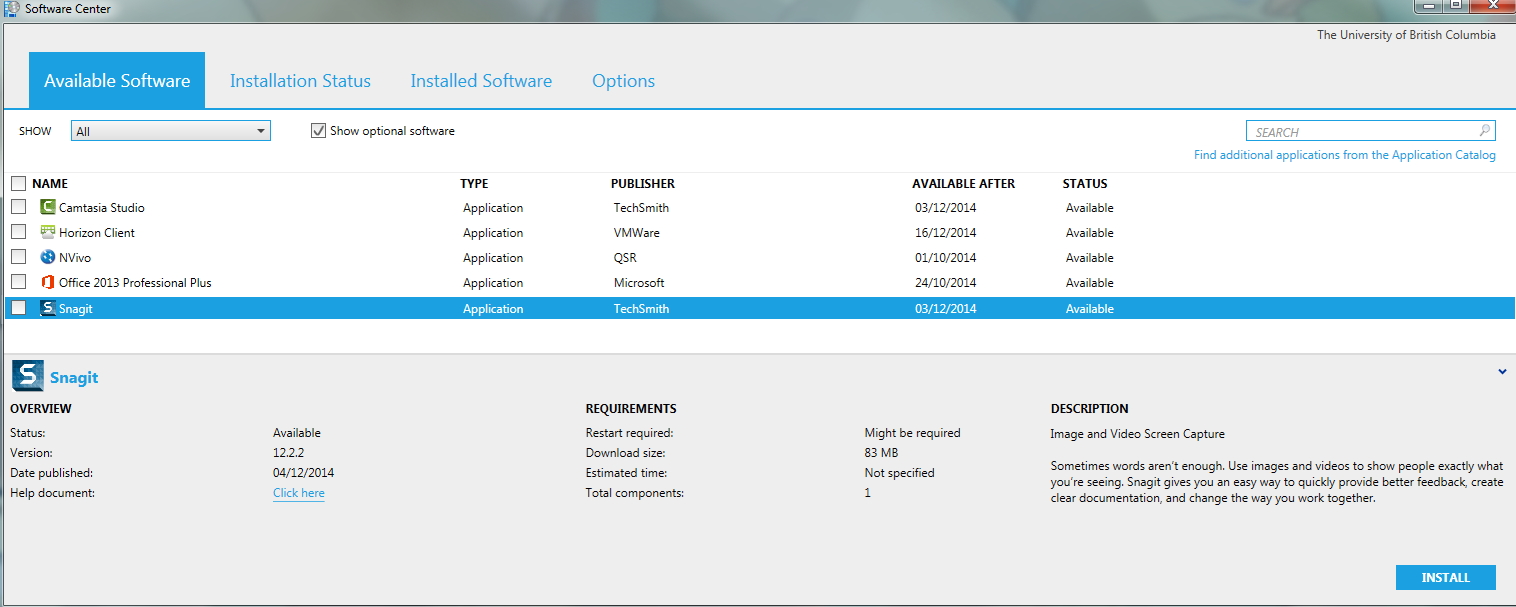
Task: Check the Office 2013 Professional Plus checkbox
Action: pyautogui.click(x=18, y=282)
